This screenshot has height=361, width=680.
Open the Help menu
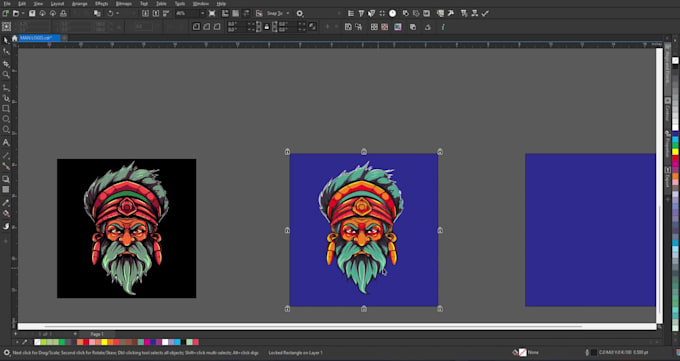point(221,3)
